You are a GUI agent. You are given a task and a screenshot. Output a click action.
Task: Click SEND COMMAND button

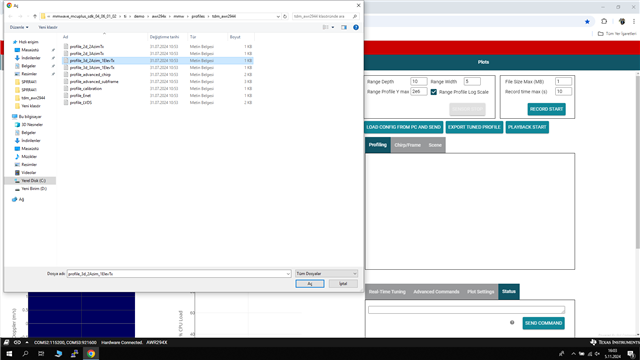pos(543,323)
